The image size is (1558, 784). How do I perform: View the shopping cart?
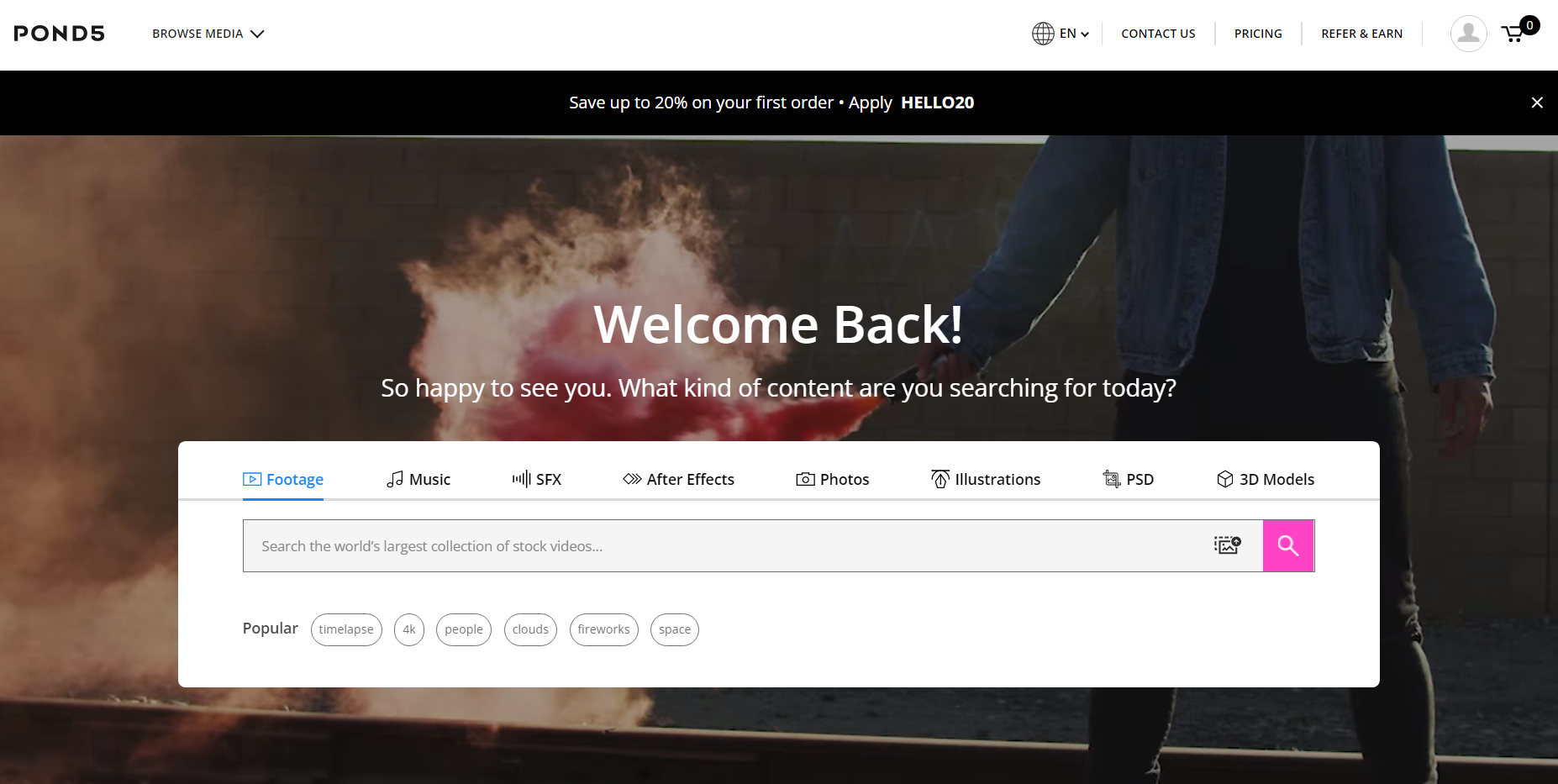tap(1519, 31)
